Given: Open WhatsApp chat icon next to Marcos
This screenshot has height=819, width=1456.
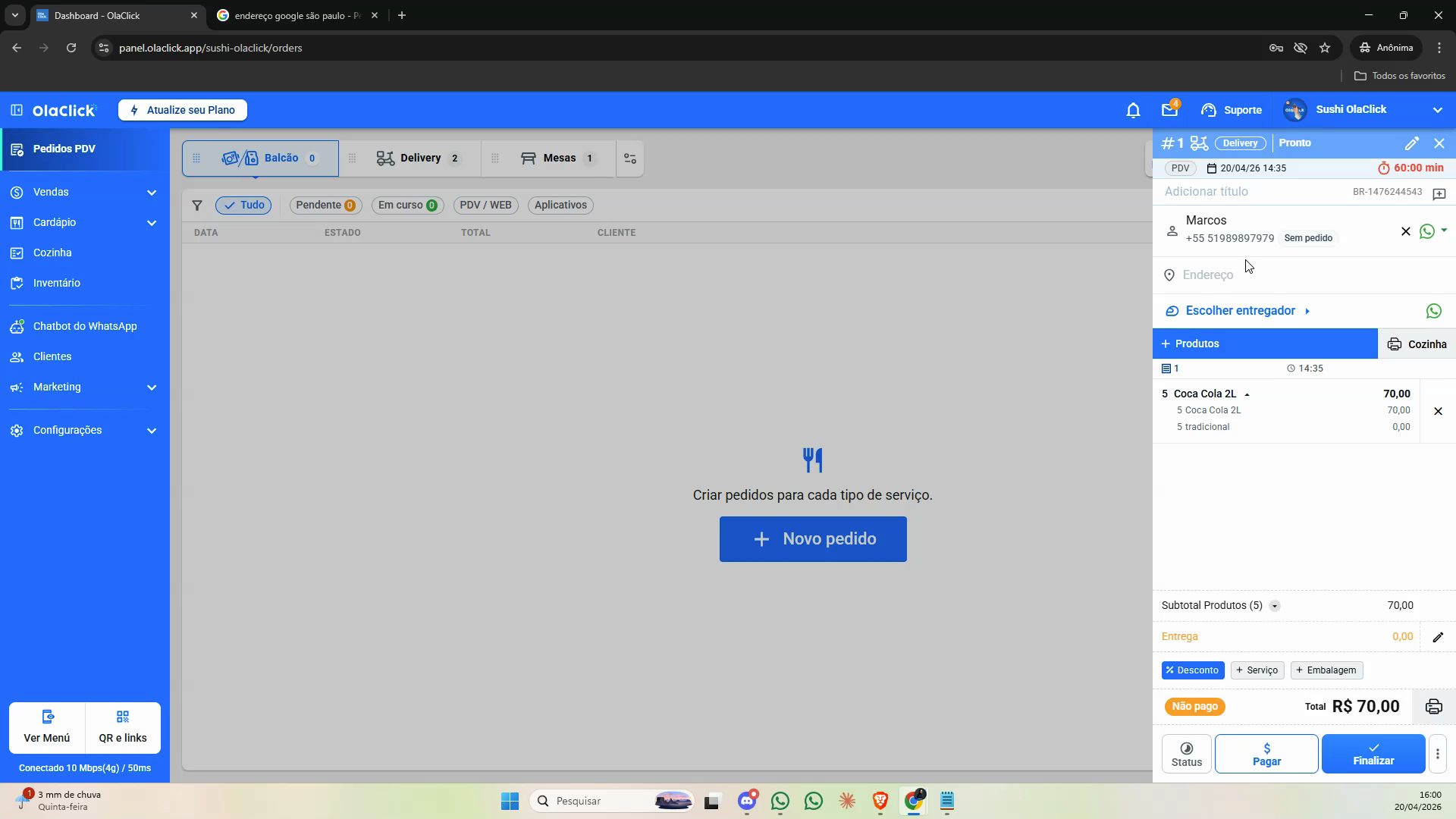Looking at the screenshot, I should click(1427, 231).
